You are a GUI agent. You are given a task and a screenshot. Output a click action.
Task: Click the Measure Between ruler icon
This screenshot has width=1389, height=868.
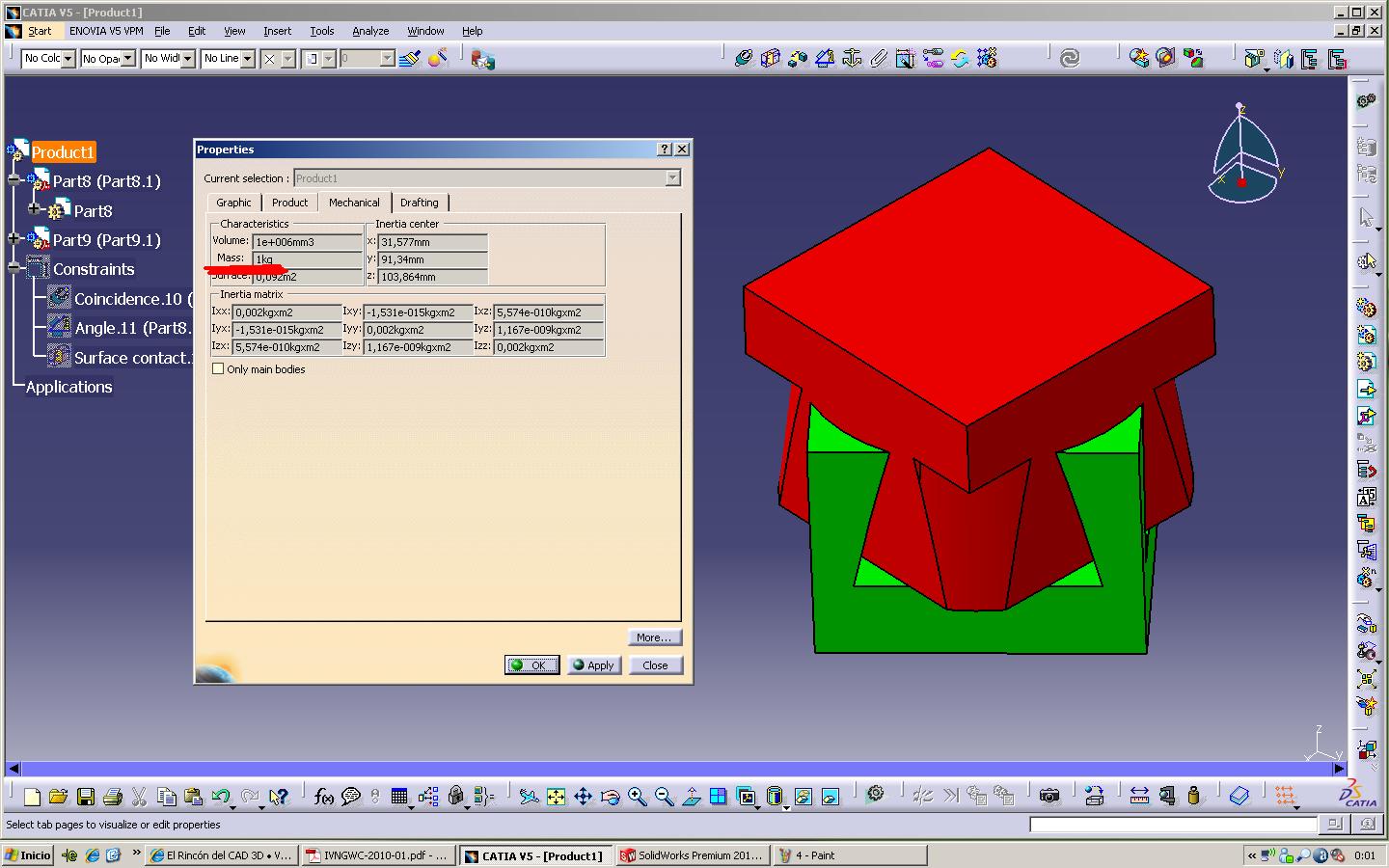pyautogui.click(x=1139, y=797)
